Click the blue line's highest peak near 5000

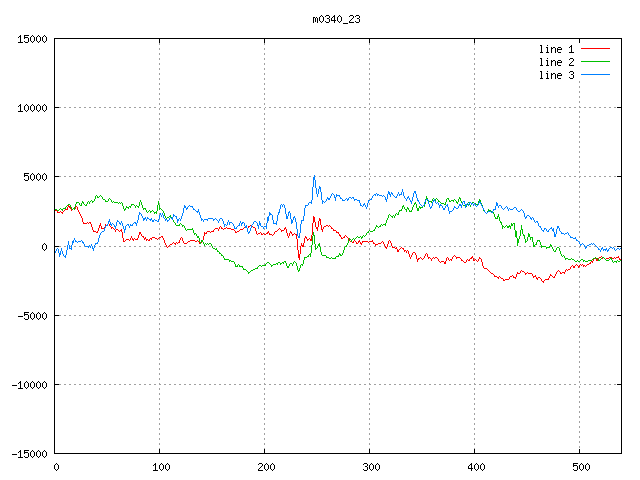pyautogui.click(x=314, y=176)
